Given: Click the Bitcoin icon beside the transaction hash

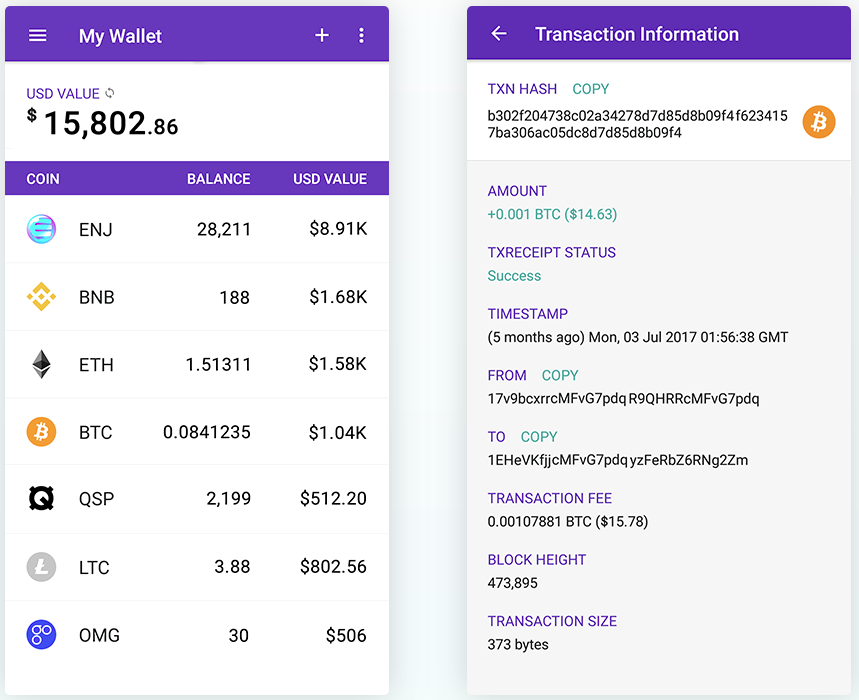Looking at the screenshot, I should coord(818,121).
